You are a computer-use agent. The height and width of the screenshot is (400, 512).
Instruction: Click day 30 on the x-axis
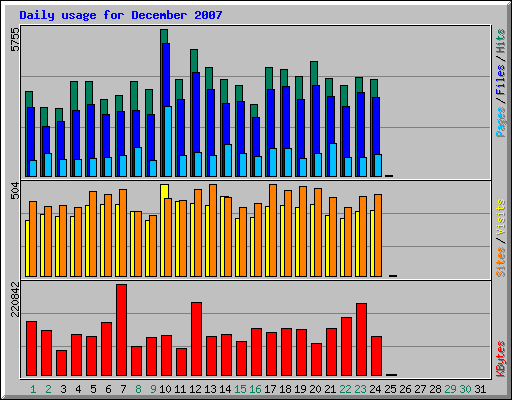pos(465,389)
